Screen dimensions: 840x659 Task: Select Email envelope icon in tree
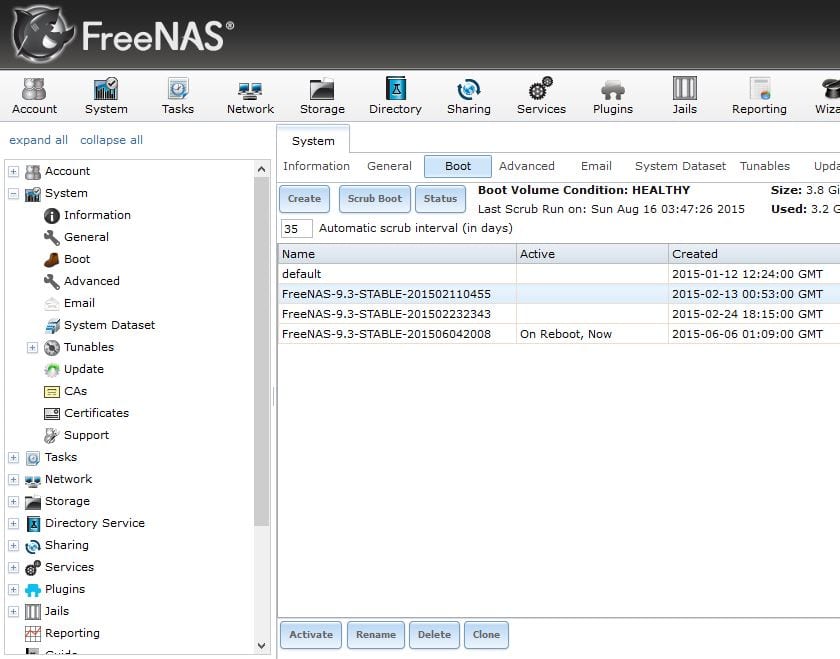pyautogui.click(x=51, y=303)
